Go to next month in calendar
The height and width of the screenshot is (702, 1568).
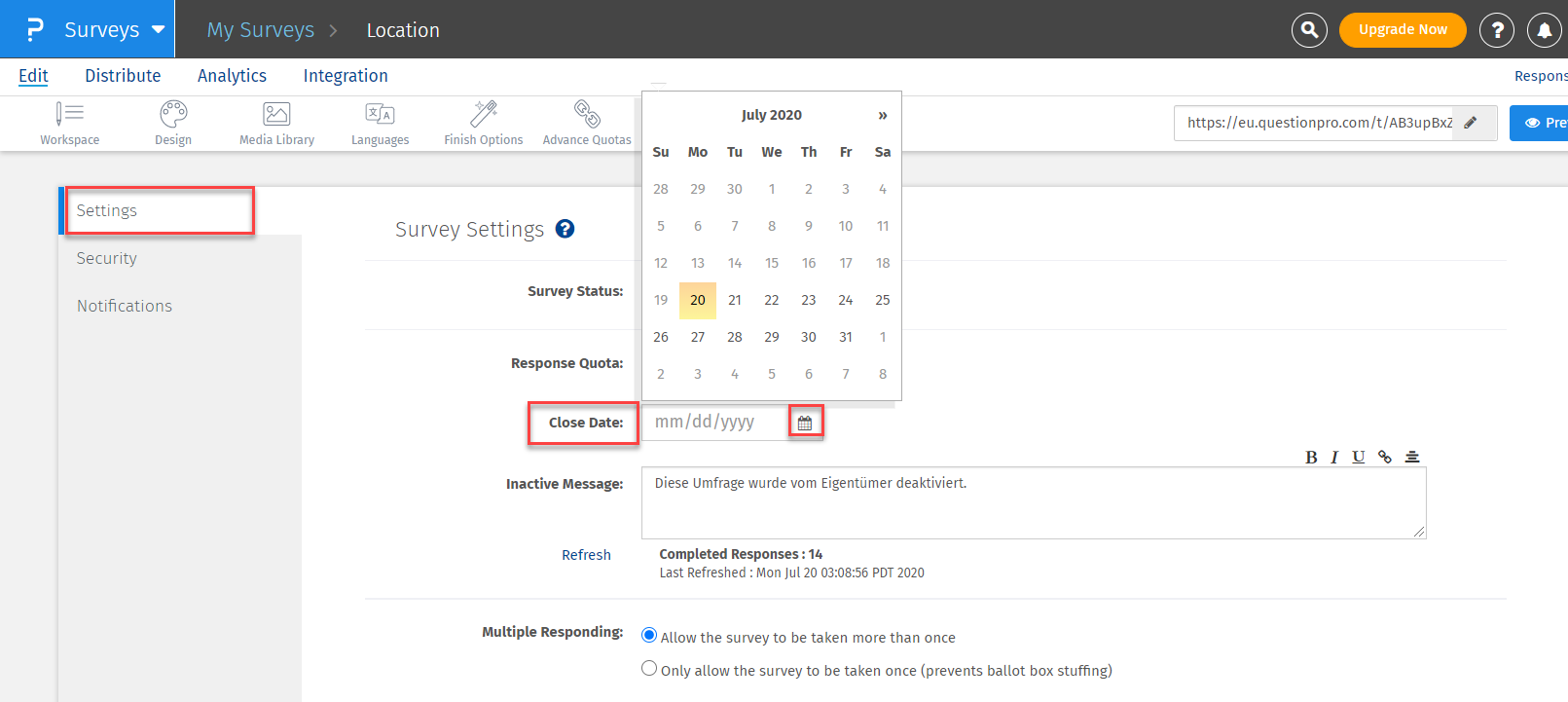click(x=882, y=115)
